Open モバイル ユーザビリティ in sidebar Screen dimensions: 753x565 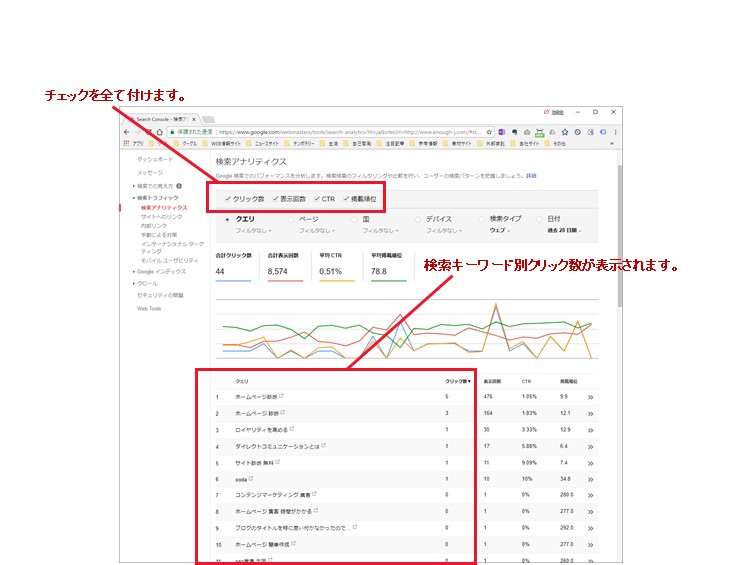point(170,260)
